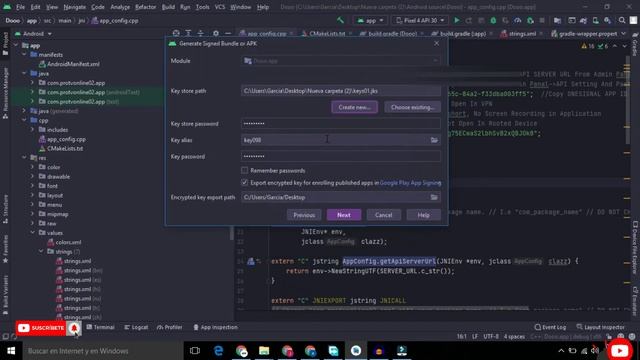Click the Next button
The image size is (640, 360).
344,215
